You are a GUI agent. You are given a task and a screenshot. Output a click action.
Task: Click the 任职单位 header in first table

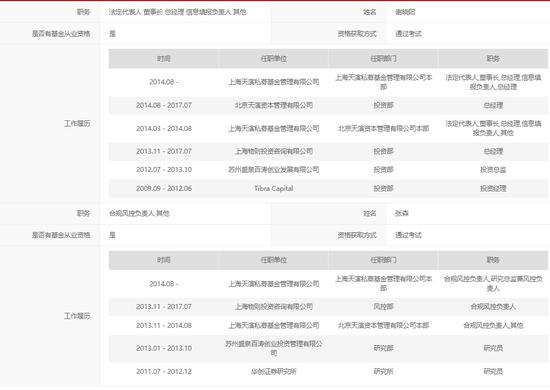(274, 59)
